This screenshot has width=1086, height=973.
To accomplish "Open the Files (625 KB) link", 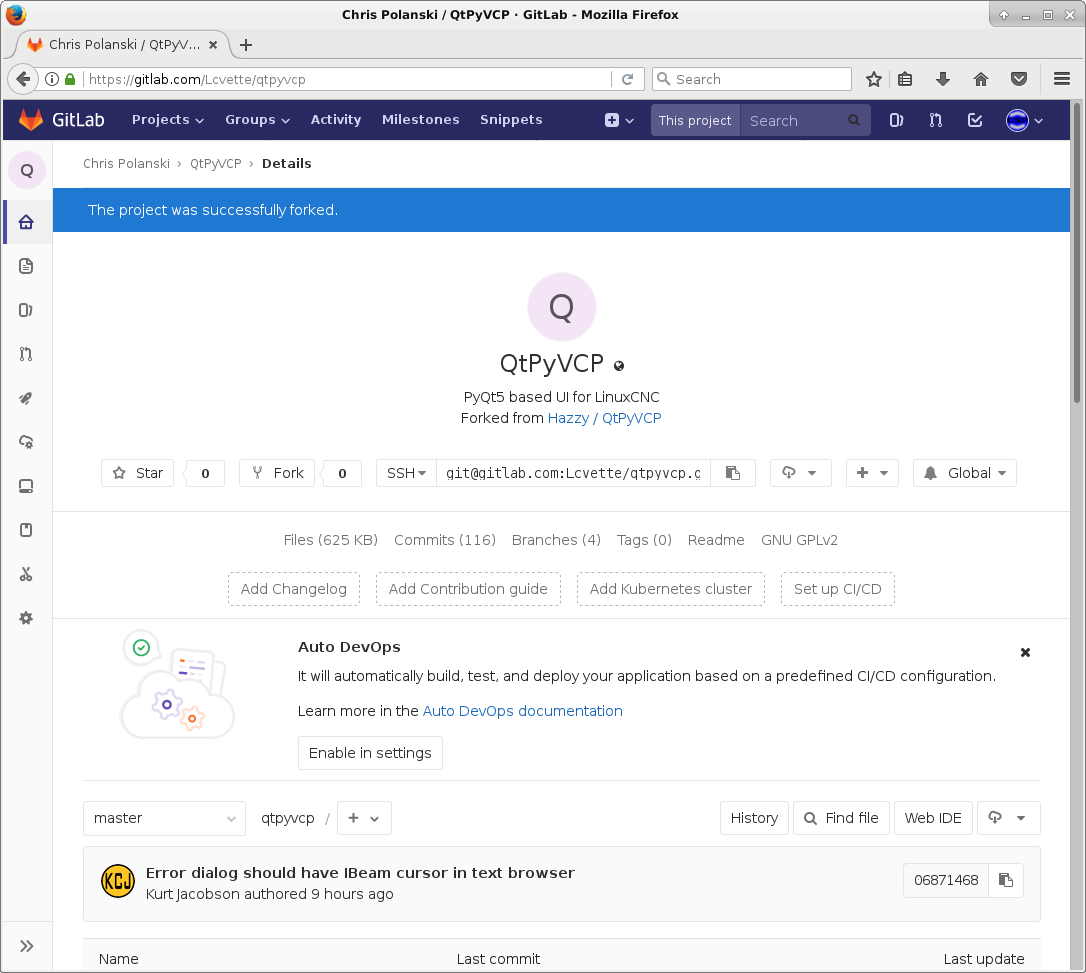I will [330, 540].
